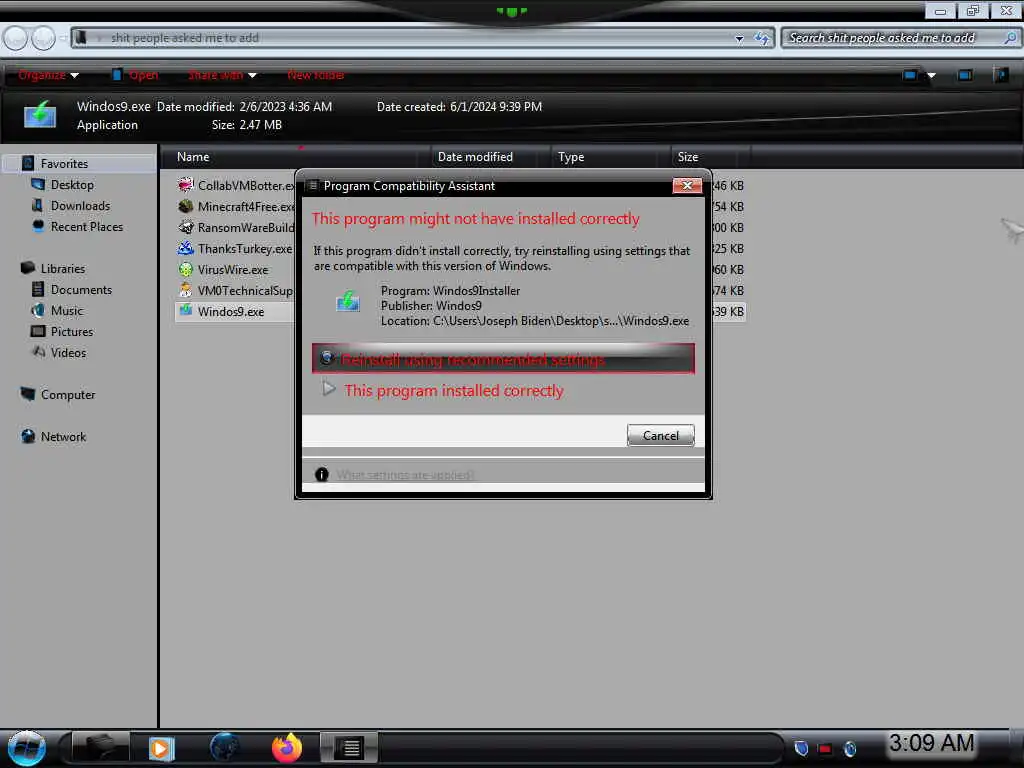Select Network in the navigation pane
Screen dimensions: 1024x768
[63, 436]
